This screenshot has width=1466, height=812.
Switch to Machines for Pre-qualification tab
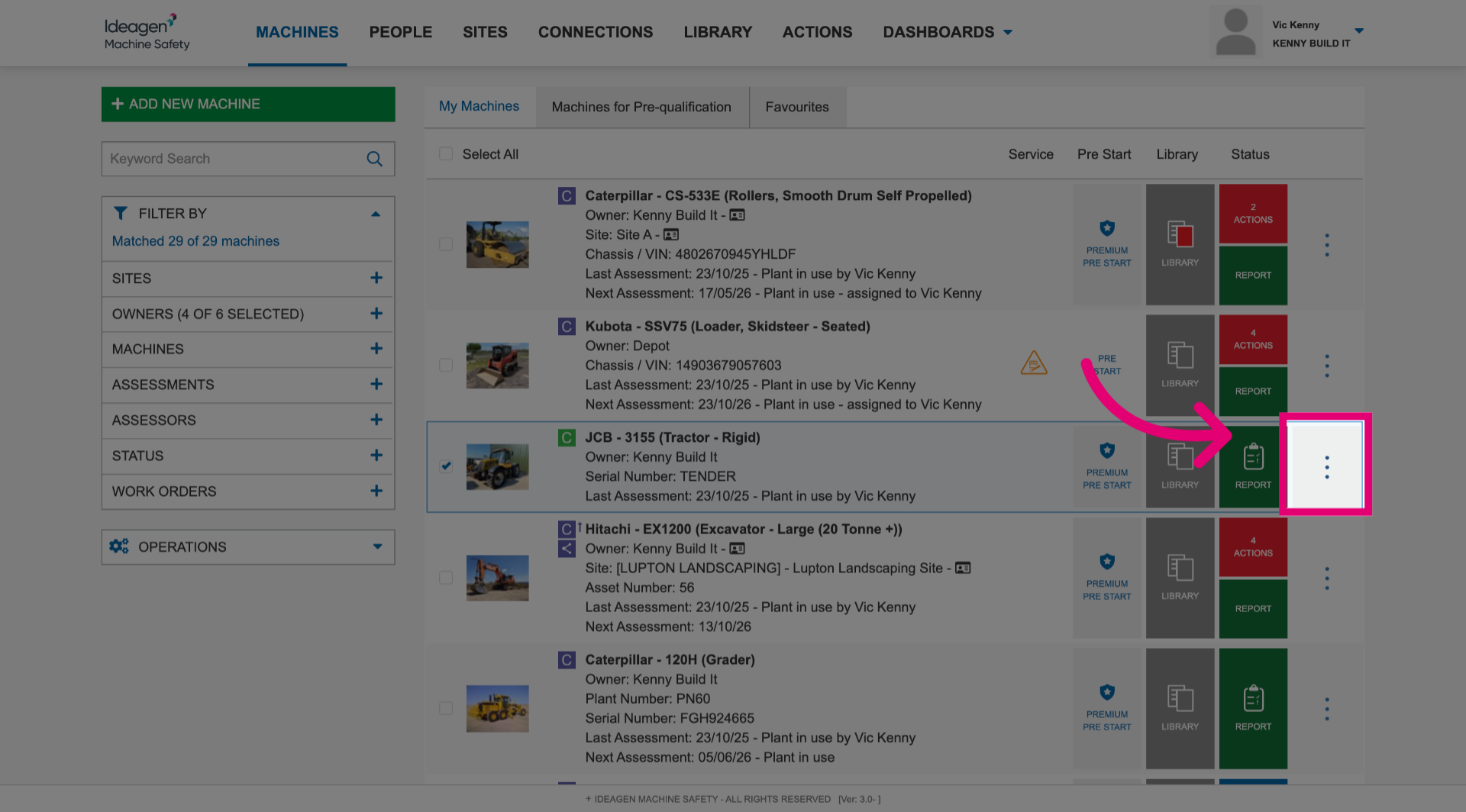[641, 107]
